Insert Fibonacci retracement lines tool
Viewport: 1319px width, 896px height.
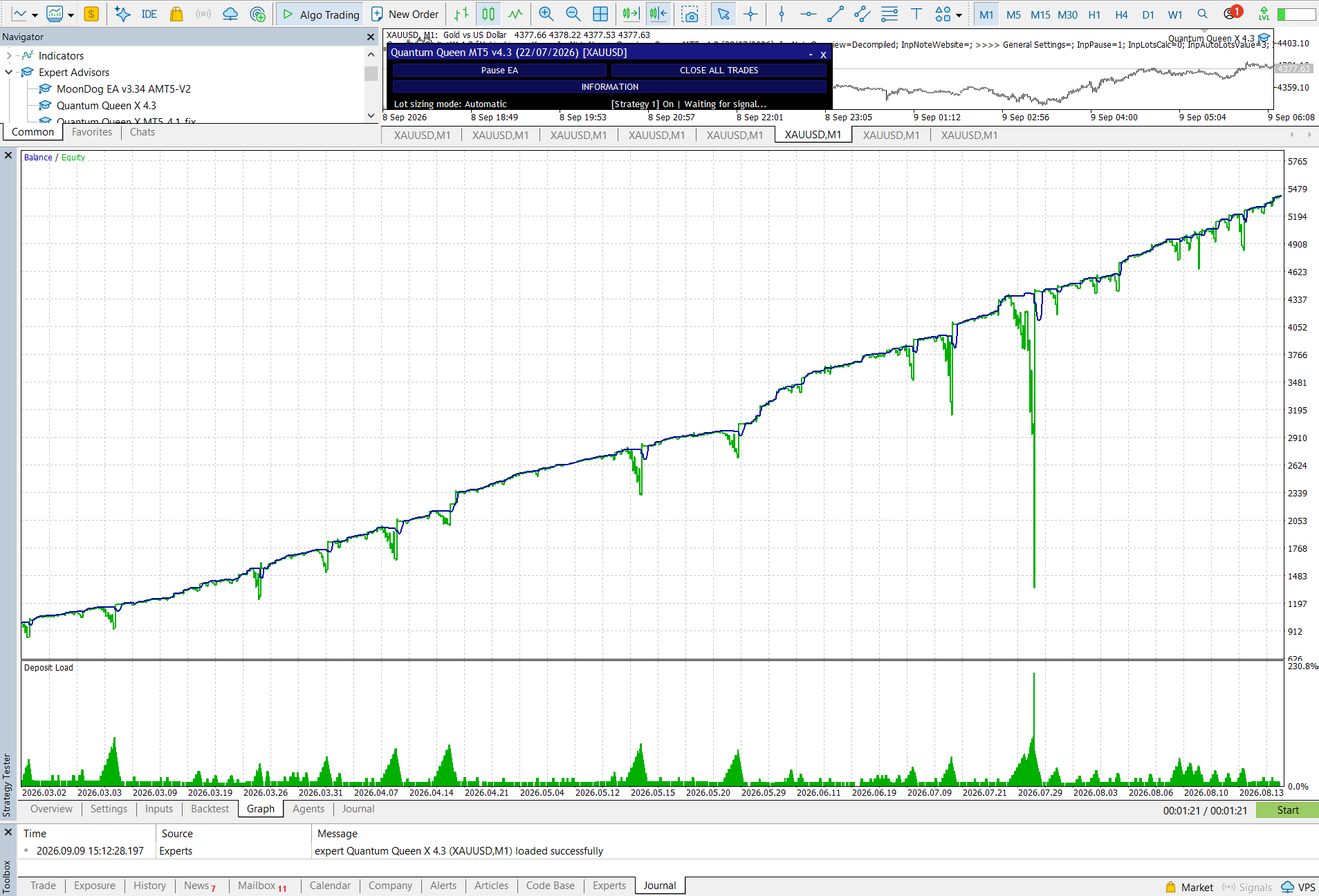coord(889,14)
